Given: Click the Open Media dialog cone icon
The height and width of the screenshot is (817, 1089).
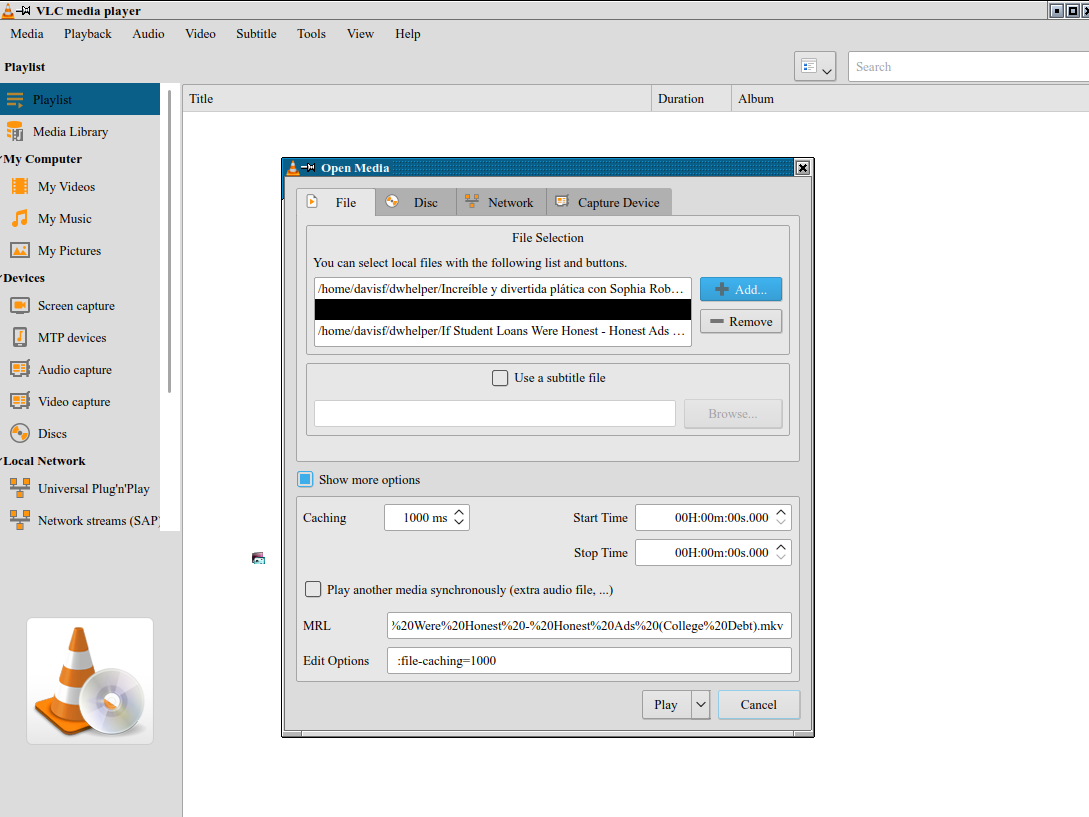Looking at the screenshot, I should tap(293, 167).
